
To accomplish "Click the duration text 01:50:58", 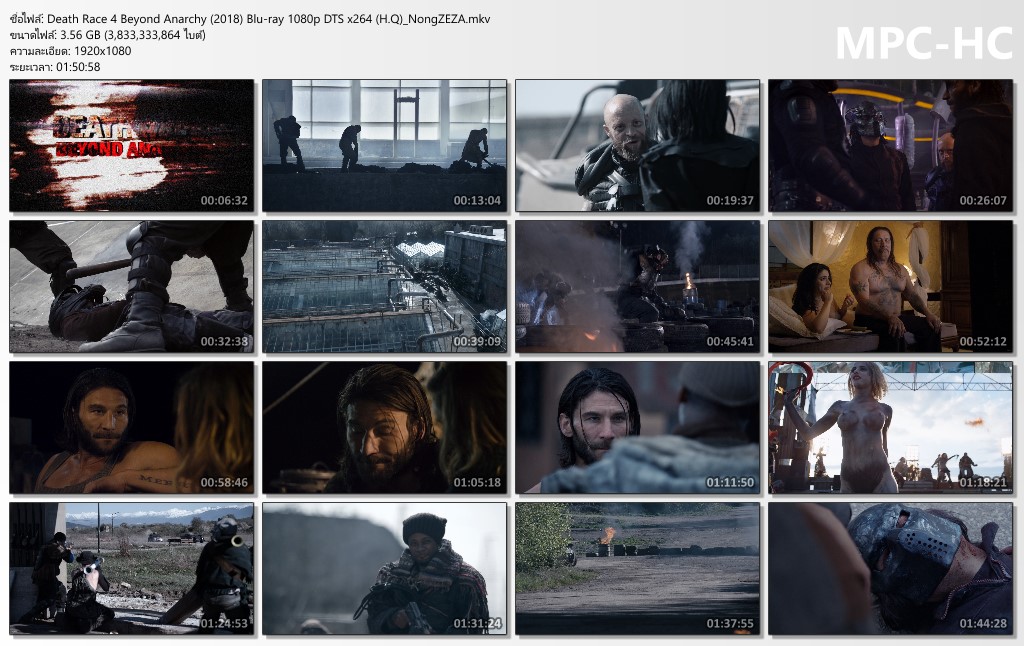I will click(78, 67).
